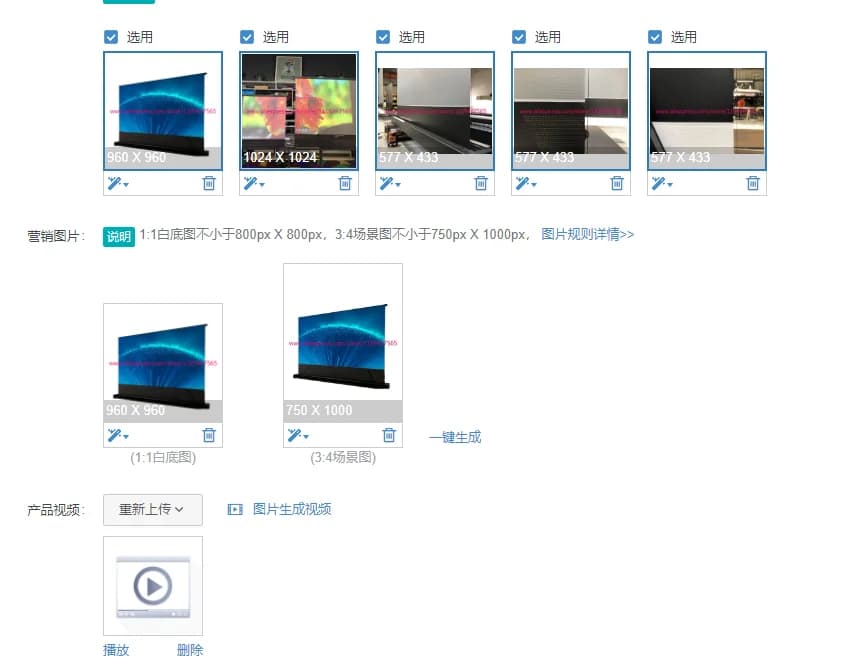Open edit wand menu under fourth product image

pyautogui.click(x=526, y=184)
